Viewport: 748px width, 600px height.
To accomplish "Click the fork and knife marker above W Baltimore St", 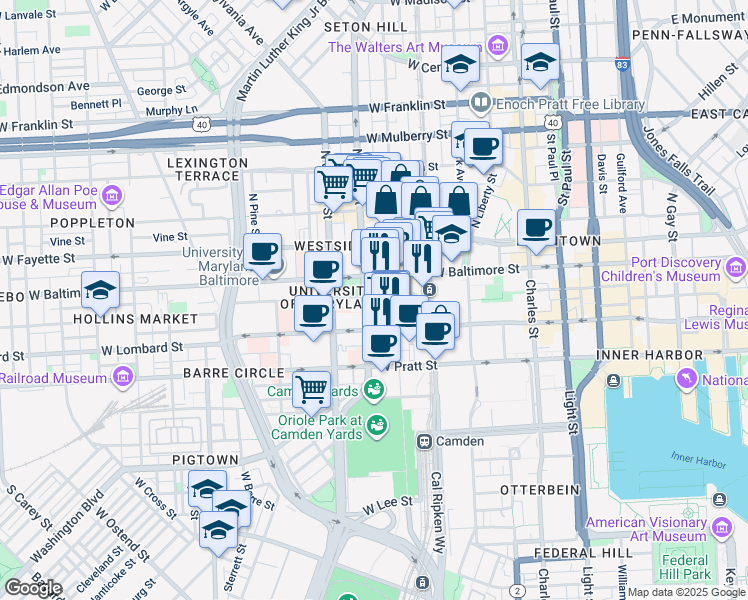I will click(x=422, y=260).
